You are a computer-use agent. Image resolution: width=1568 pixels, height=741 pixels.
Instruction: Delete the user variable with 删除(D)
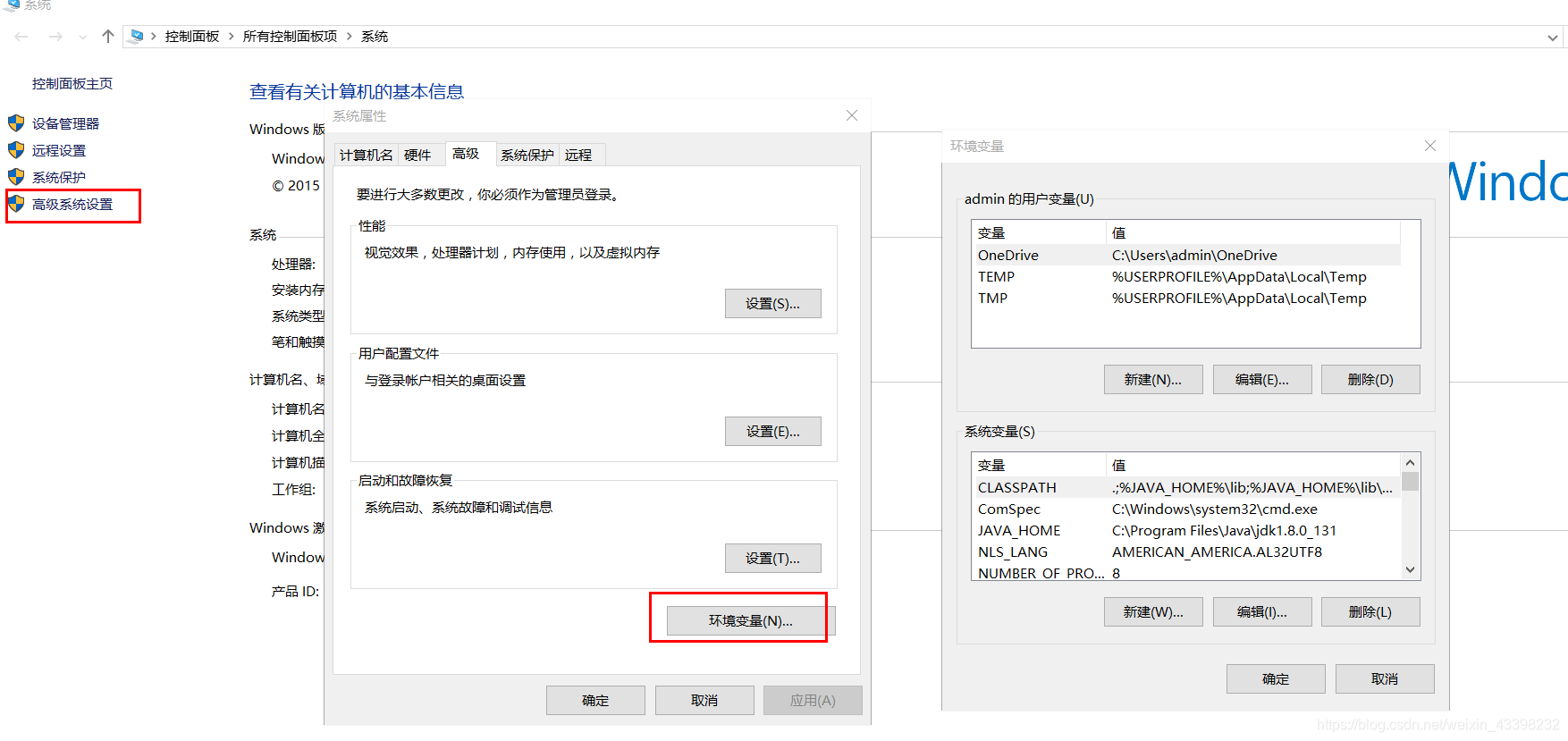tap(1370, 380)
